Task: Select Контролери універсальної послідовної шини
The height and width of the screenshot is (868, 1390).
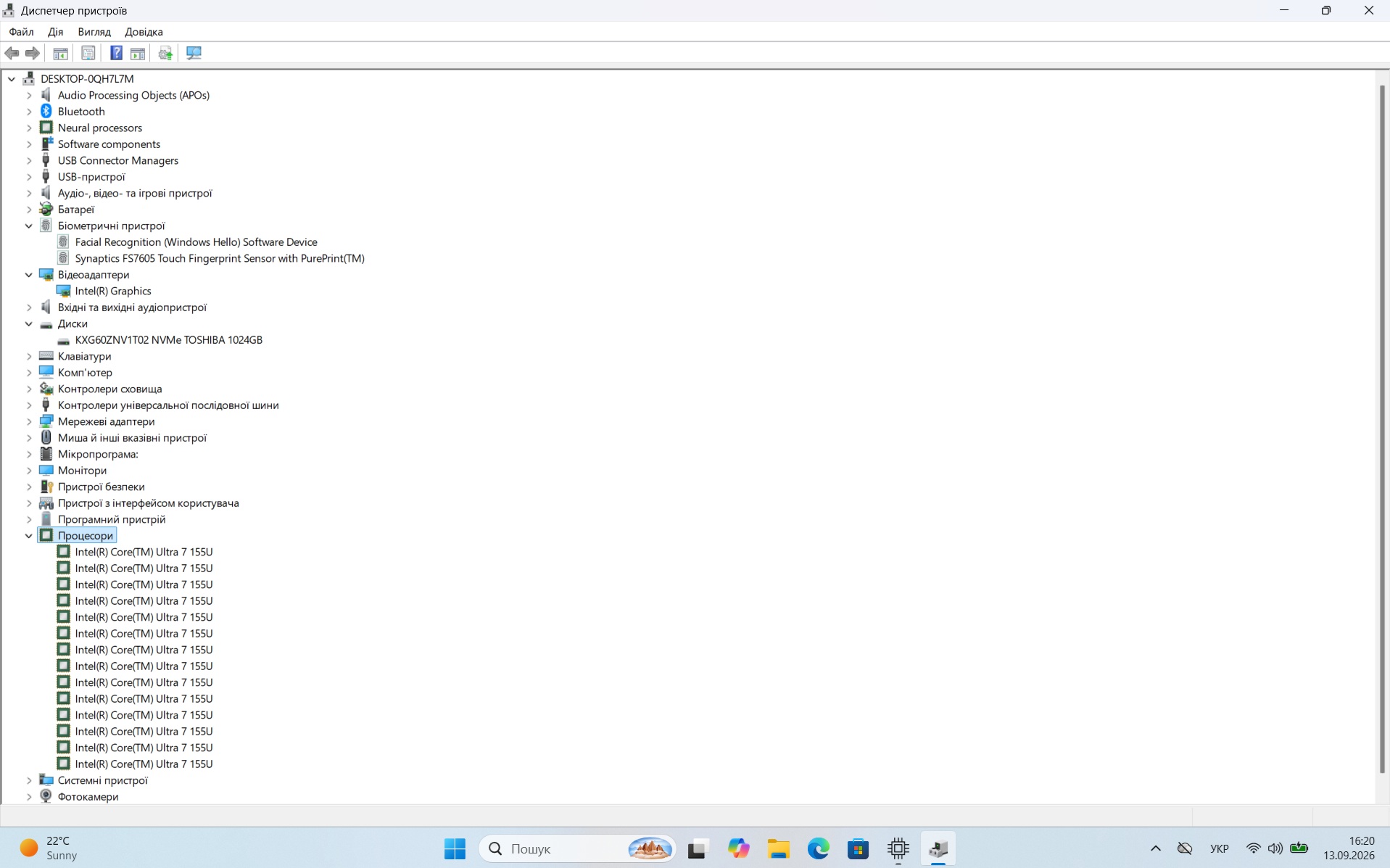Action: (168, 405)
